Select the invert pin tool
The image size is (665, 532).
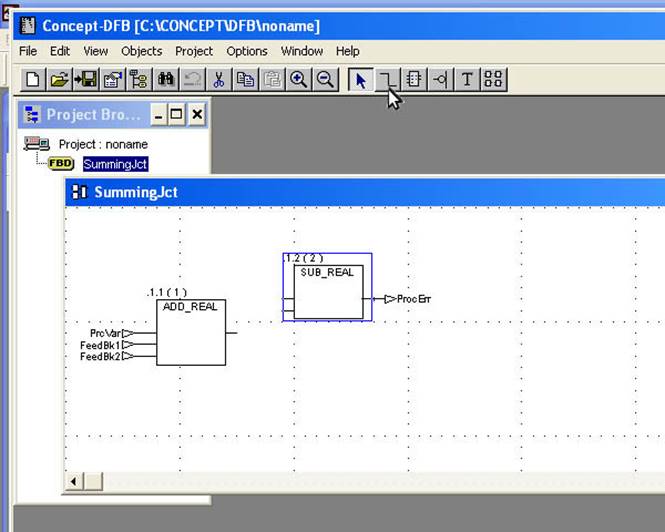click(x=440, y=79)
